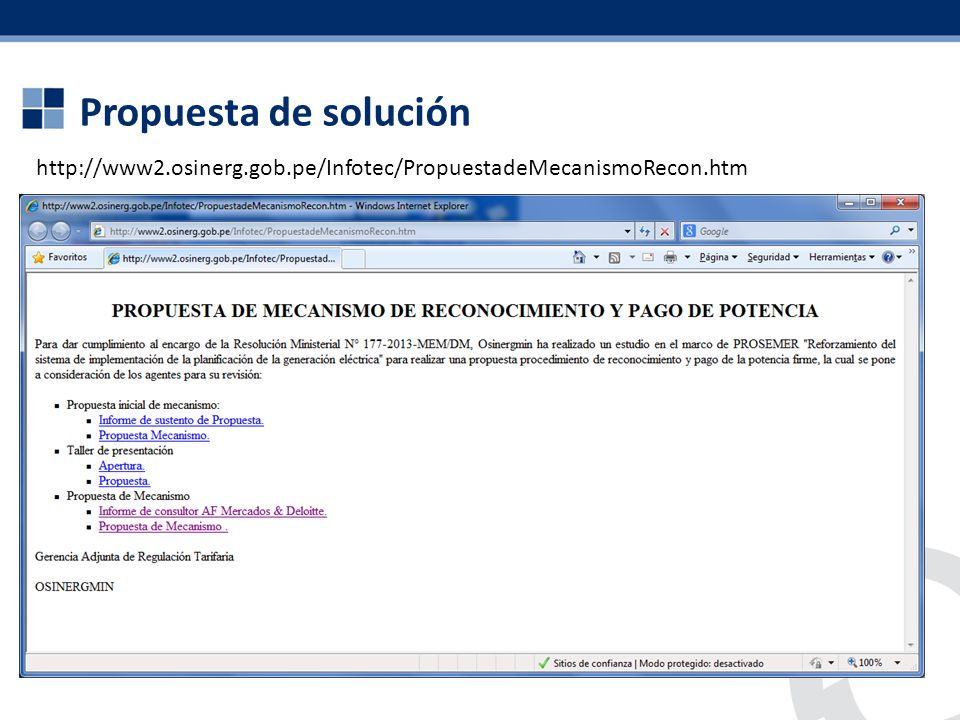Go forward with the browser Forward arrow
Image resolution: width=960 pixels, height=720 pixels.
[x=61, y=231]
